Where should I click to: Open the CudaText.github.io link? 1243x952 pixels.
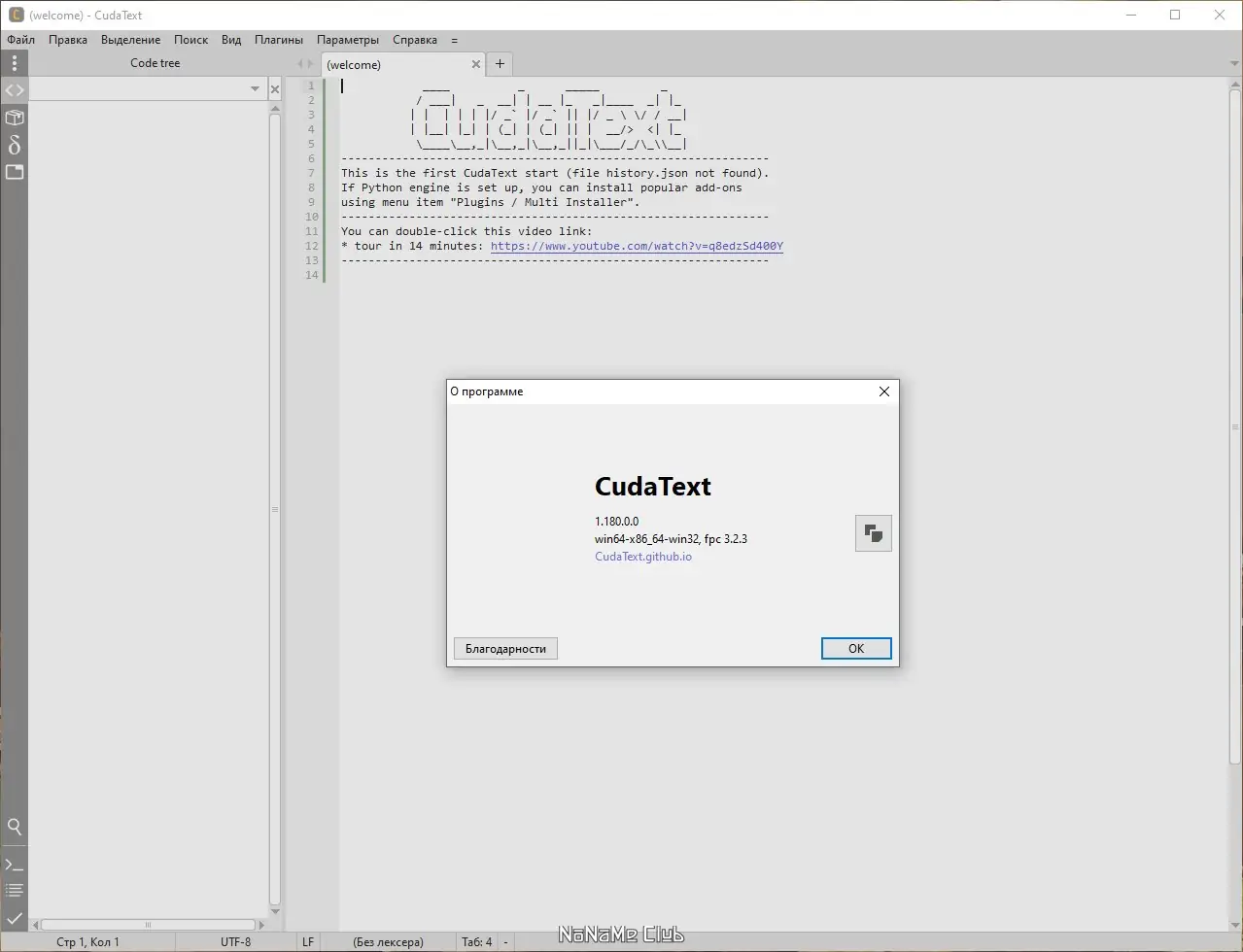643,557
